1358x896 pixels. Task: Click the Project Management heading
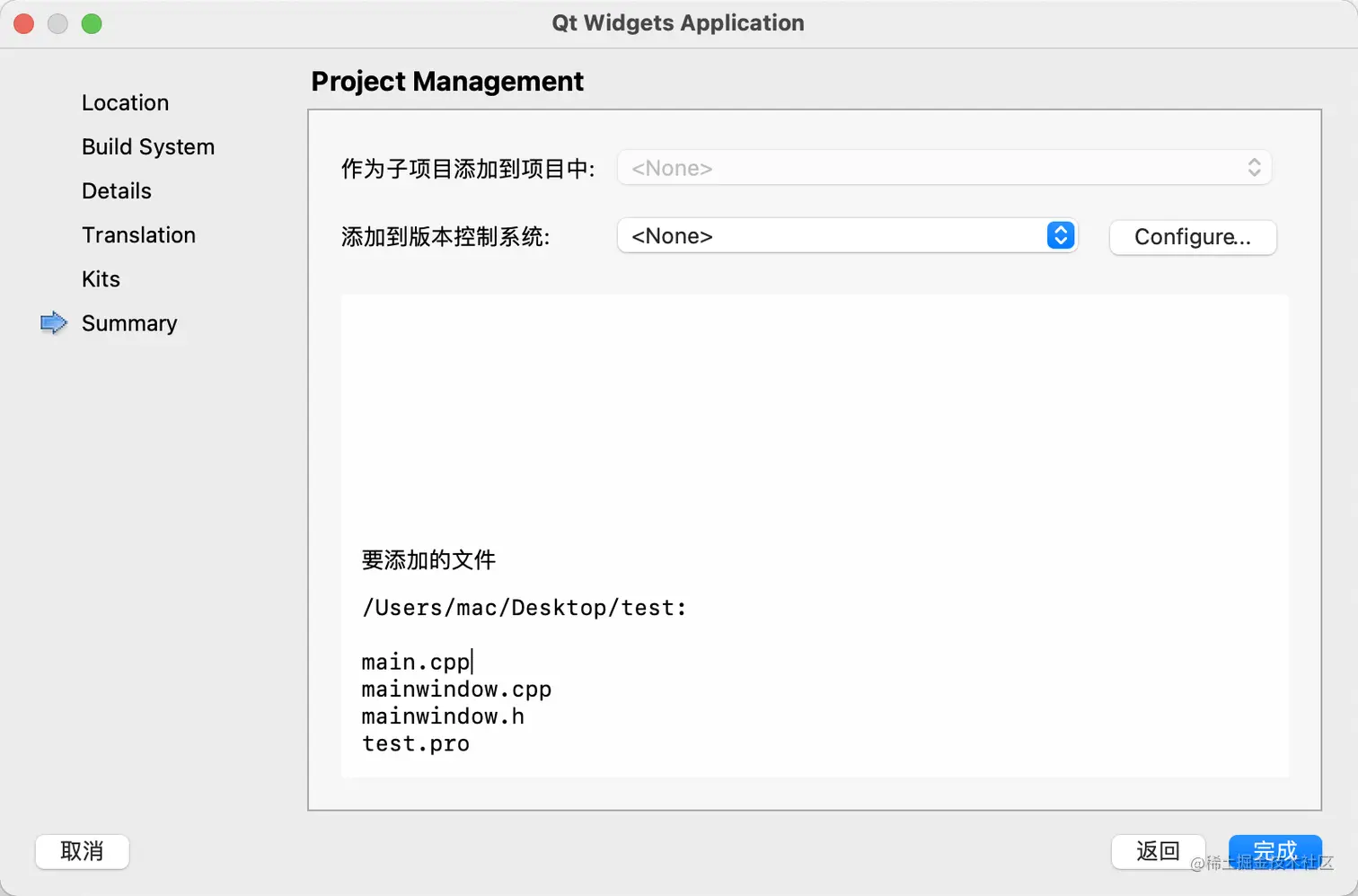point(447,82)
